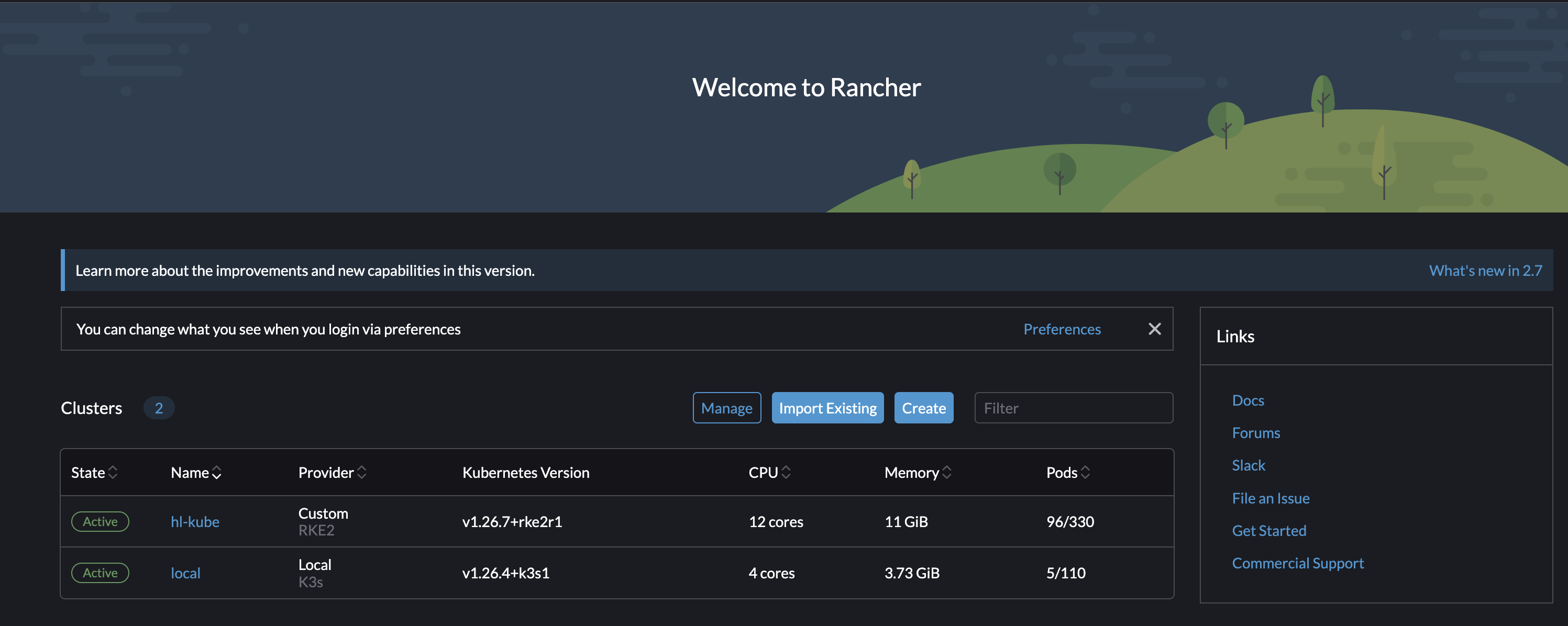
Task: Open the hl-kube cluster
Action: 195,522
